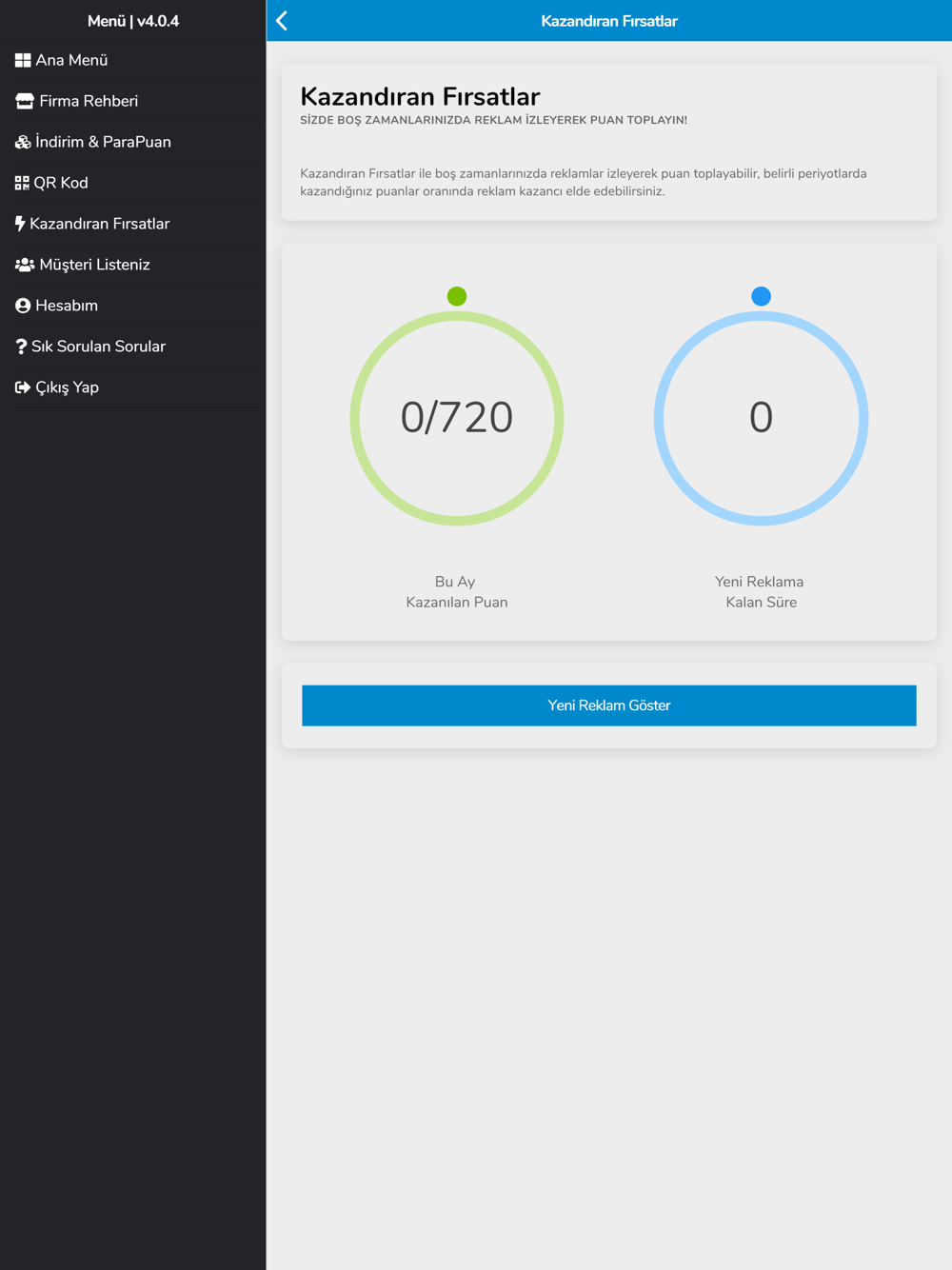Click the Kazandıran Fırsatlar lightning icon
Image resolution: width=952 pixels, height=1270 pixels.
[20, 224]
